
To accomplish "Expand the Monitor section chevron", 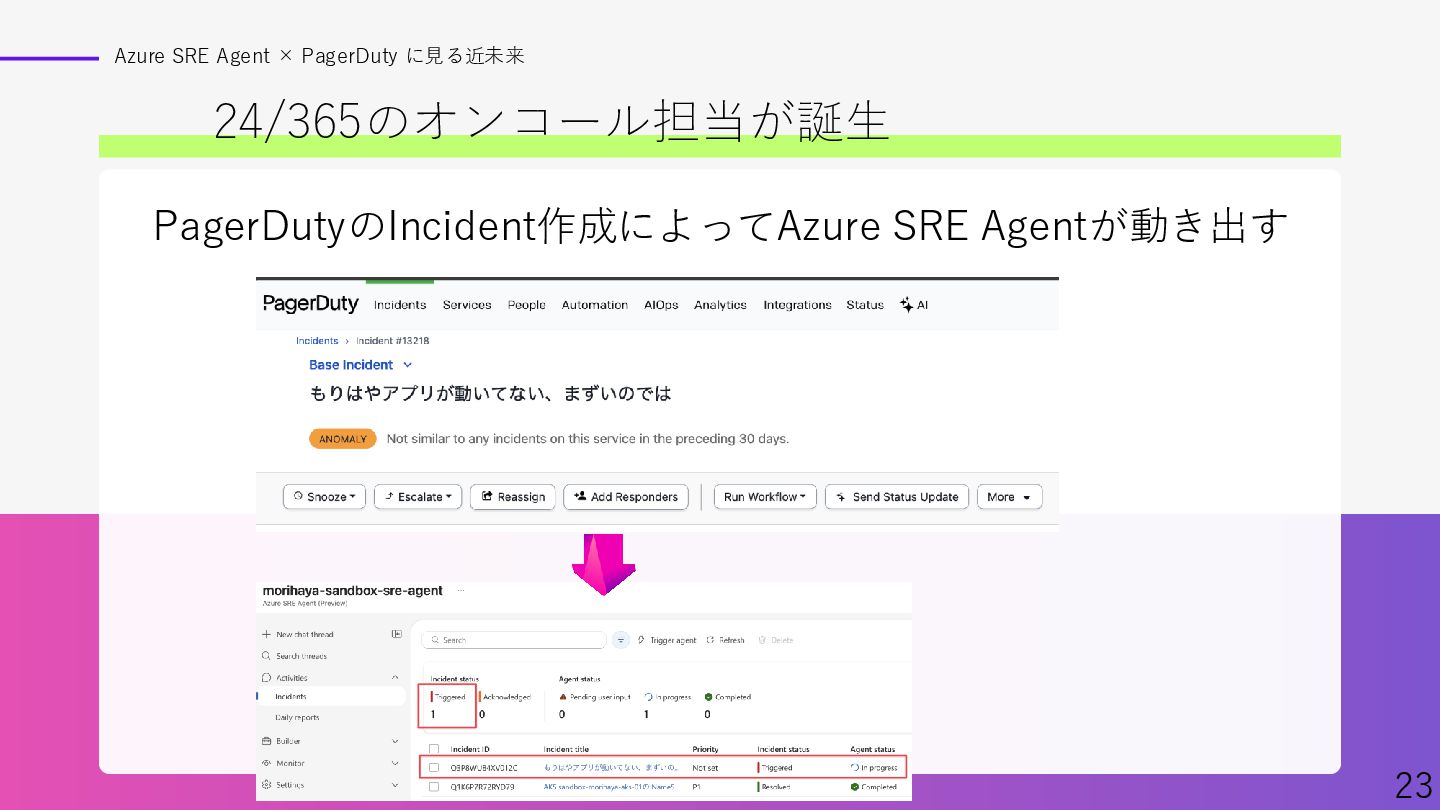I will coord(395,763).
